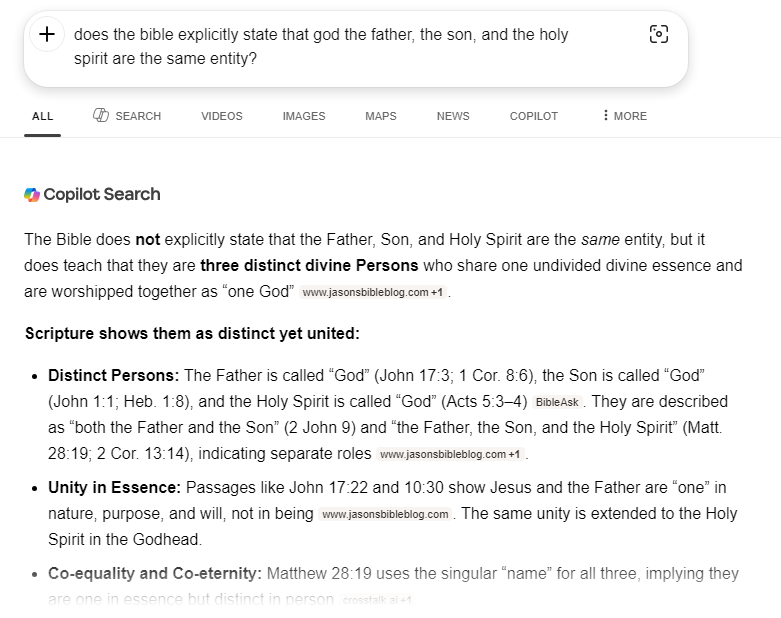This screenshot has width=781, height=618.
Task: Open the NEWS tab
Action: coord(452,116)
